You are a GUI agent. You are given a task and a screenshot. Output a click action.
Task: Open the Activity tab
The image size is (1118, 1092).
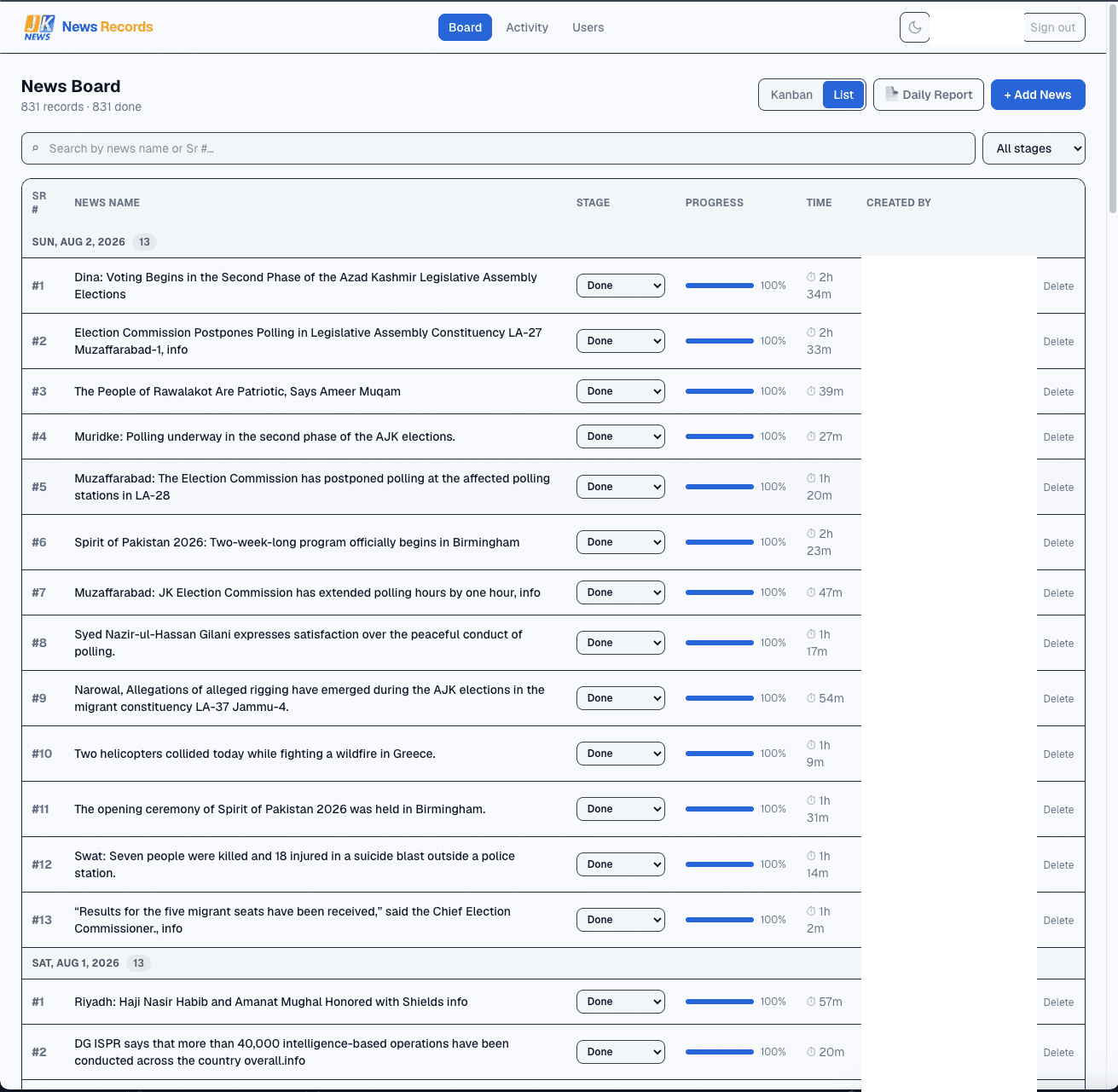(x=527, y=27)
